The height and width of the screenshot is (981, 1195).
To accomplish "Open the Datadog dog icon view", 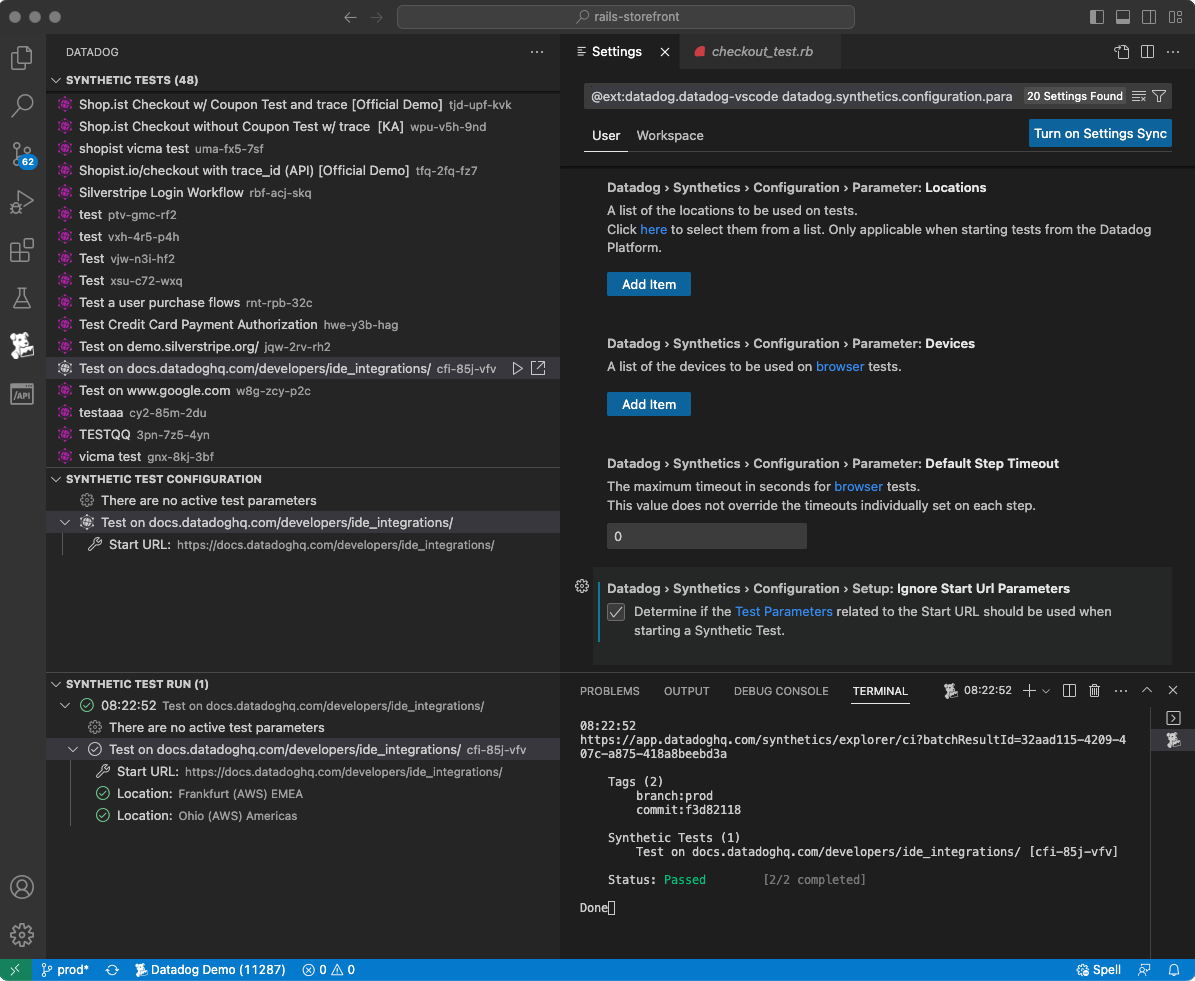I will coord(22,346).
